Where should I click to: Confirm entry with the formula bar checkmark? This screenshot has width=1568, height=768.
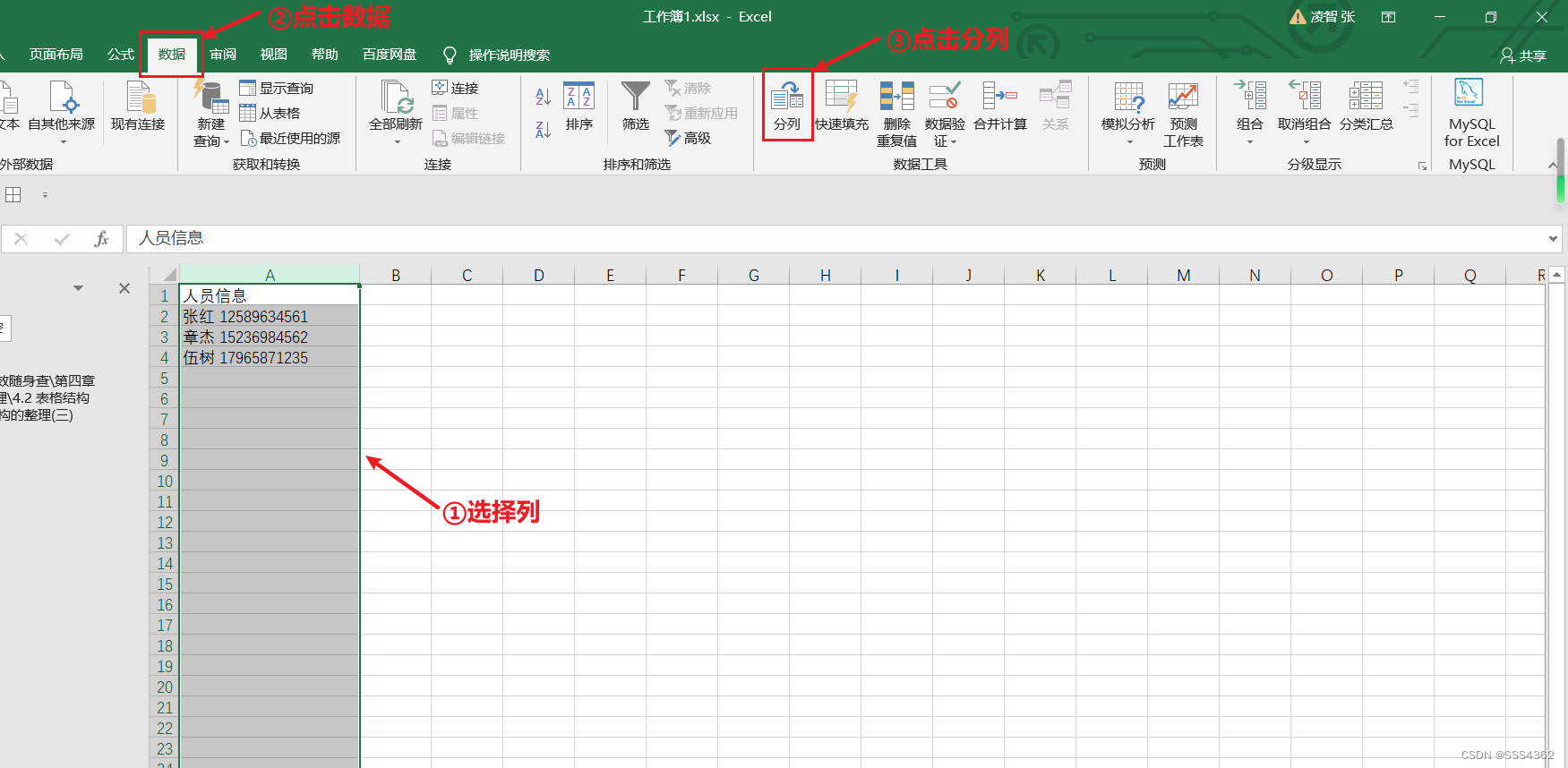(x=62, y=239)
